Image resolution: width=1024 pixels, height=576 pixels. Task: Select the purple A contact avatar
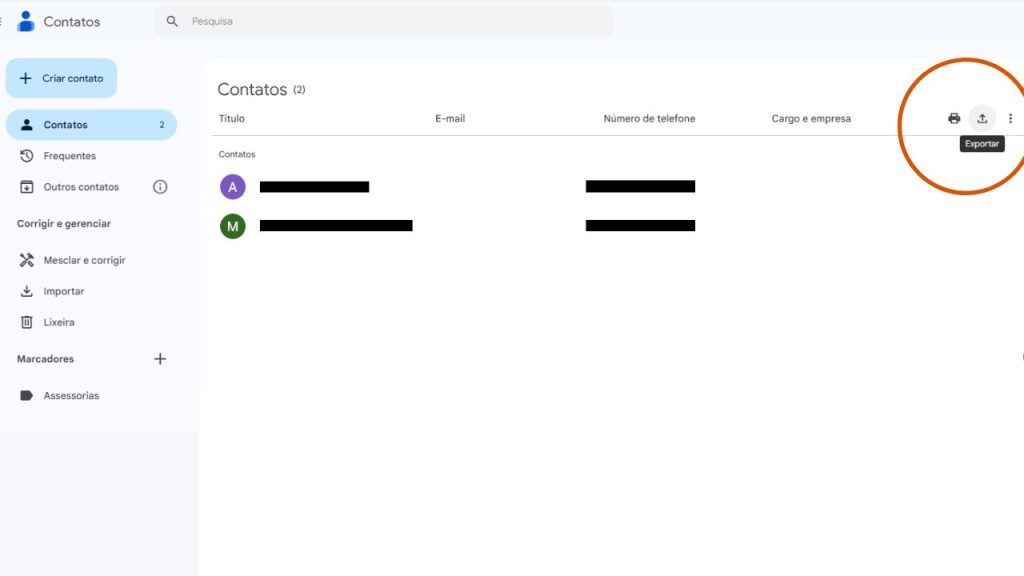pos(233,187)
